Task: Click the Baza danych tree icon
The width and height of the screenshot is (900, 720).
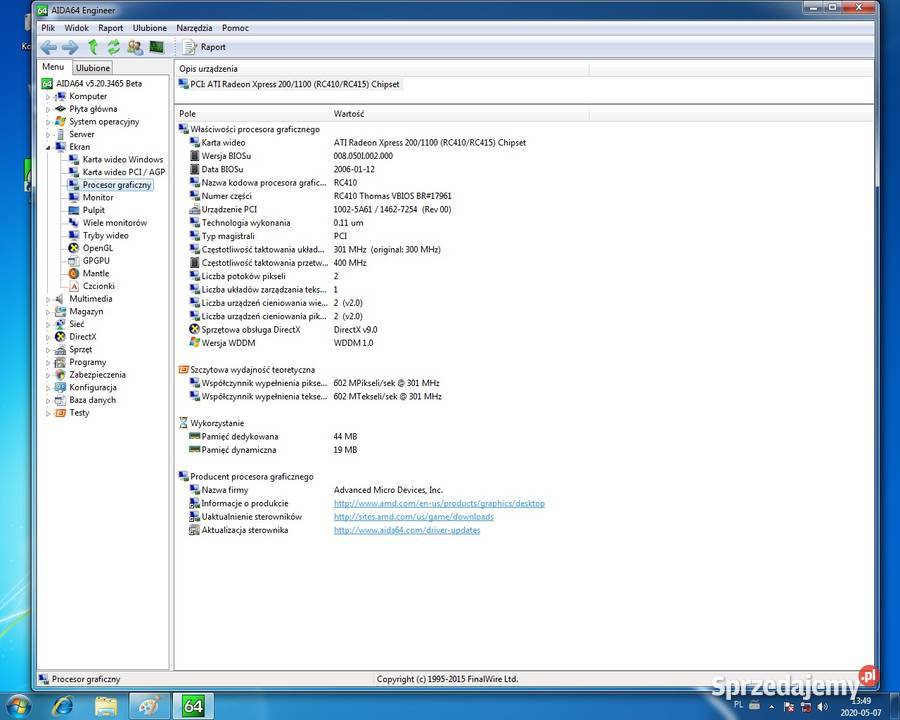Action: 60,400
